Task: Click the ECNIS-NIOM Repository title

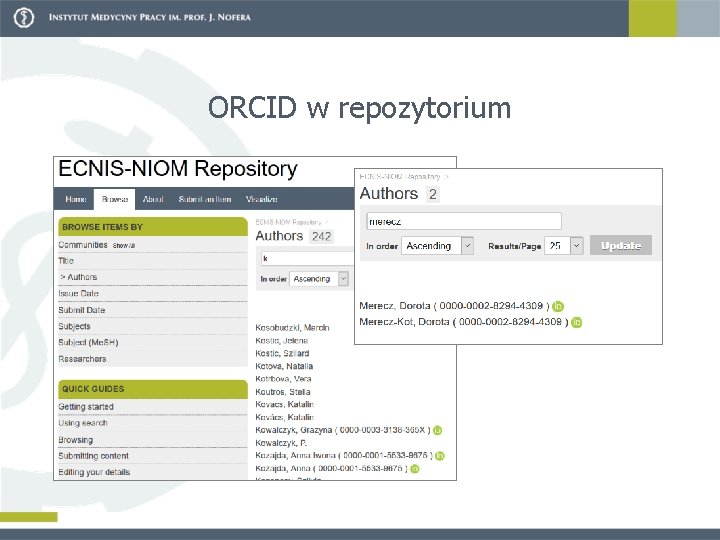Action: click(x=178, y=169)
